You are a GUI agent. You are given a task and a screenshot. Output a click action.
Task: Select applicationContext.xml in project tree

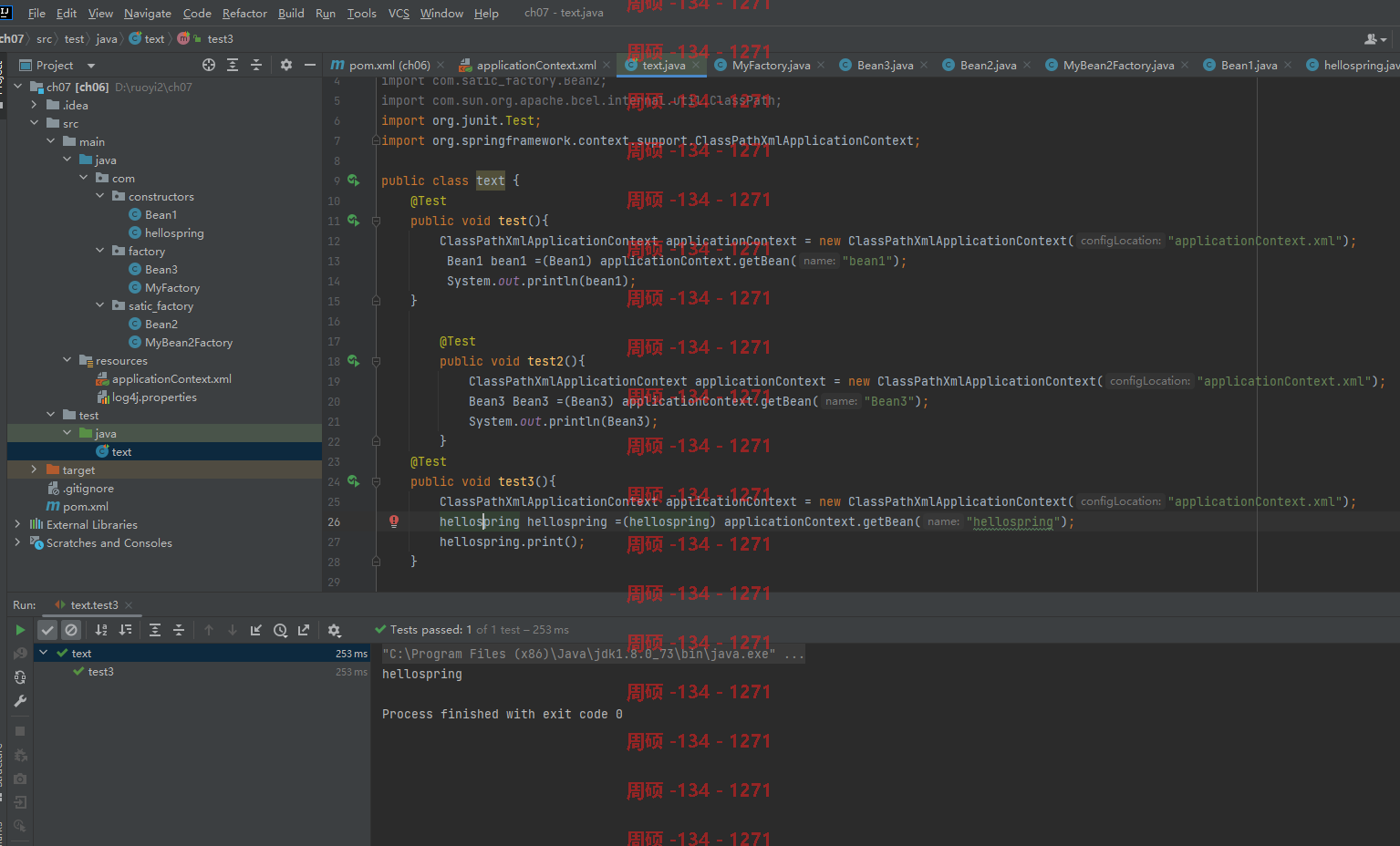[171, 378]
